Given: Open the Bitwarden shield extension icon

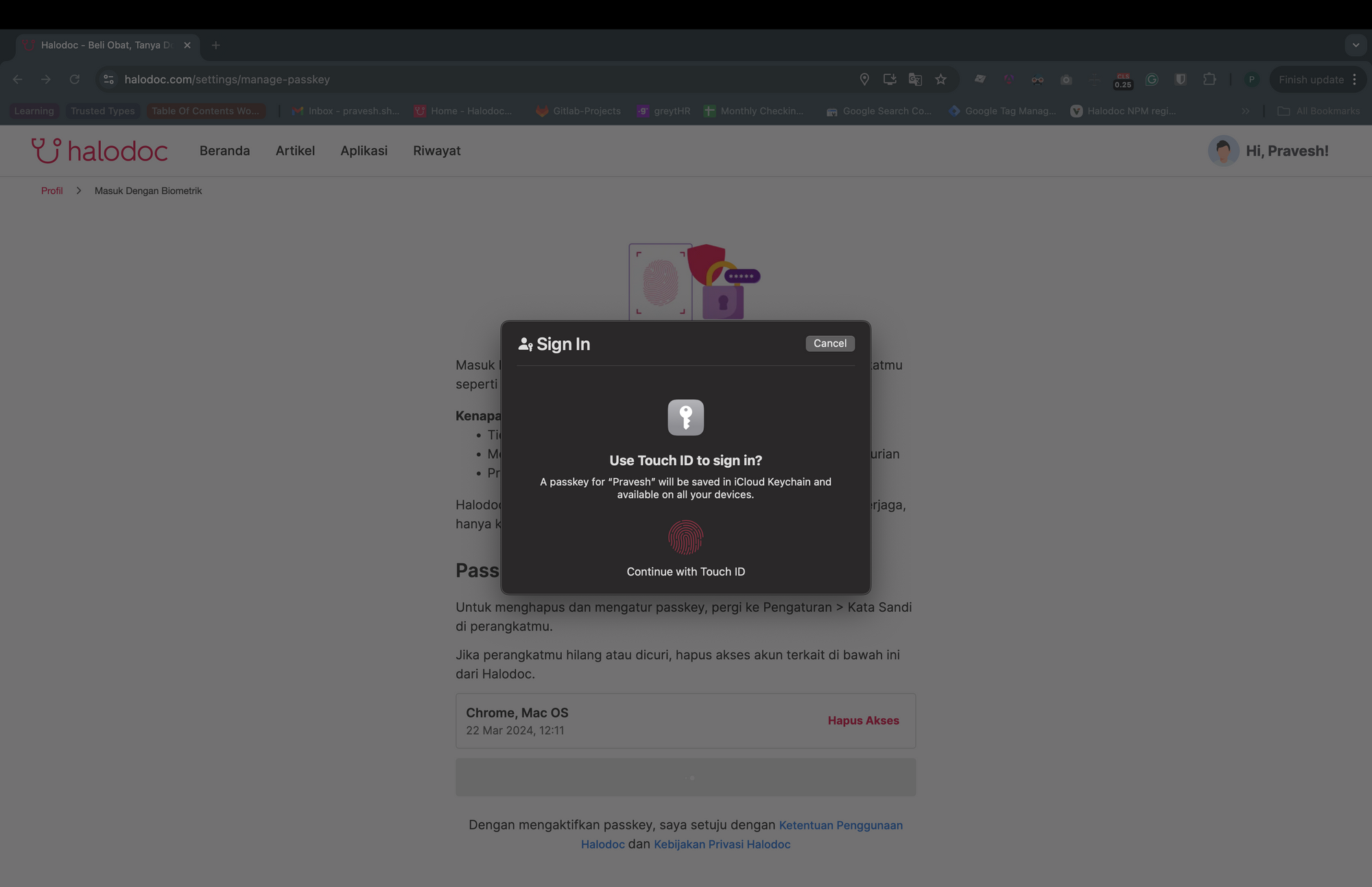Looking at the screenshot, I should coord(1181,80).
